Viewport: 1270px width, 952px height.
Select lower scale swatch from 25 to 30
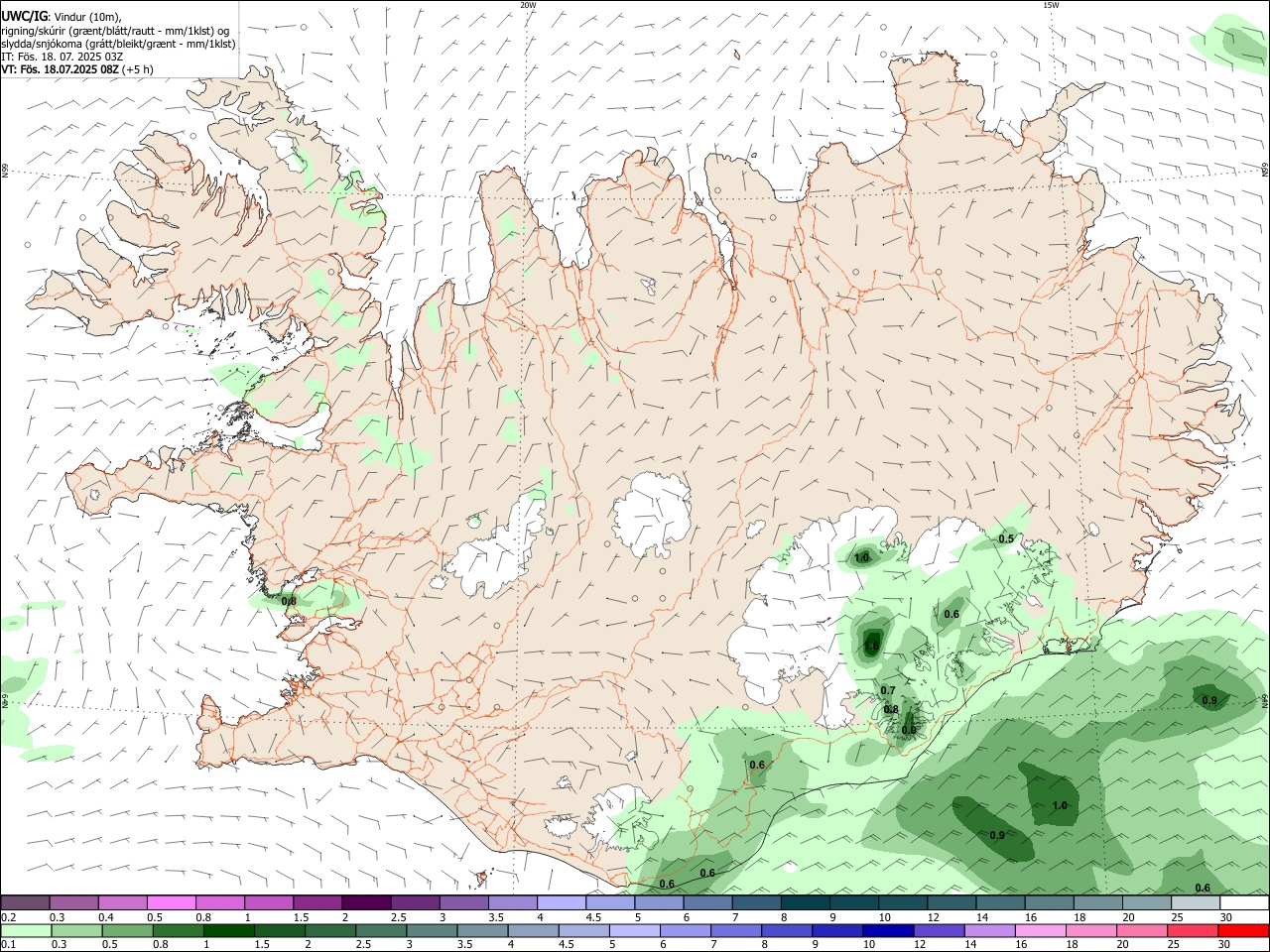1192,930
